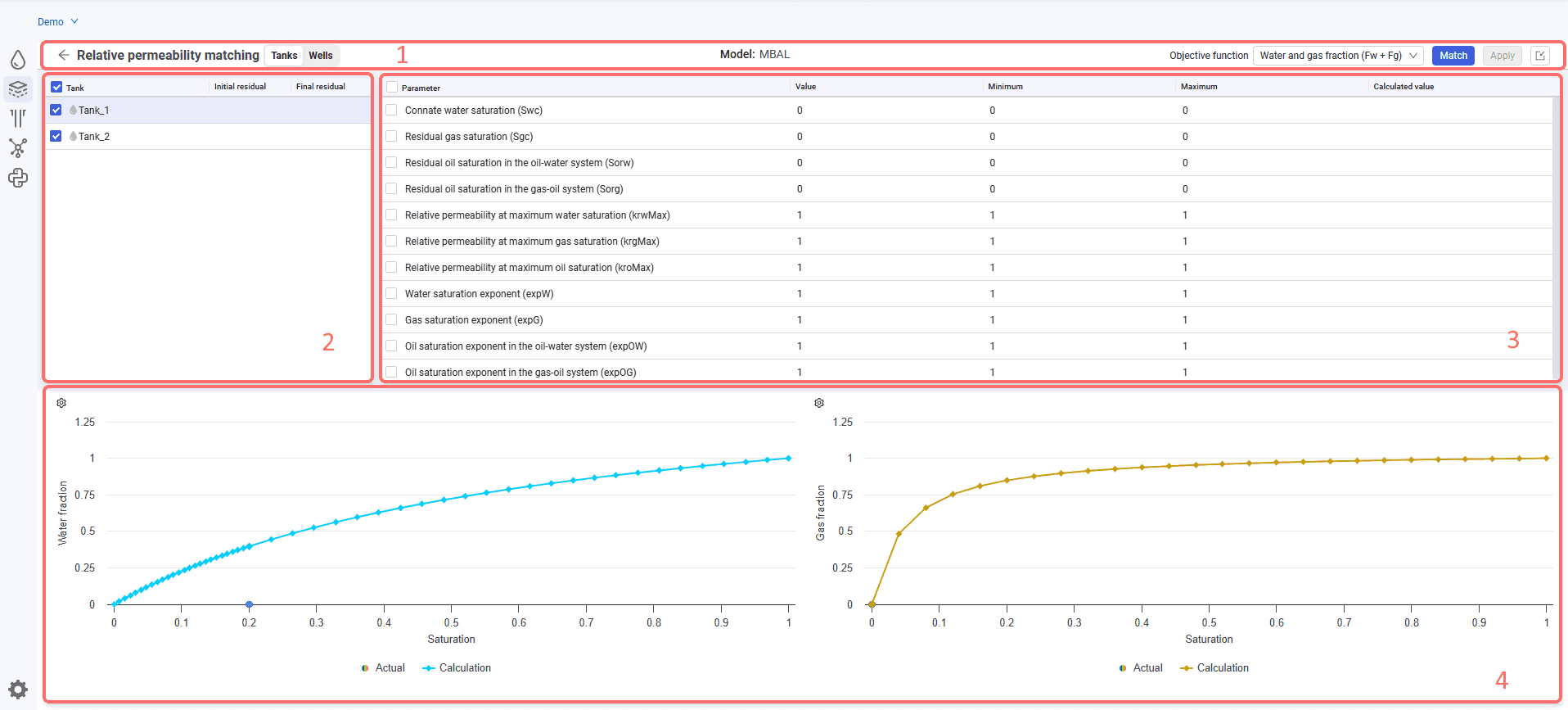
Task: Switch to the Wells tab
Action: (321, 56)
